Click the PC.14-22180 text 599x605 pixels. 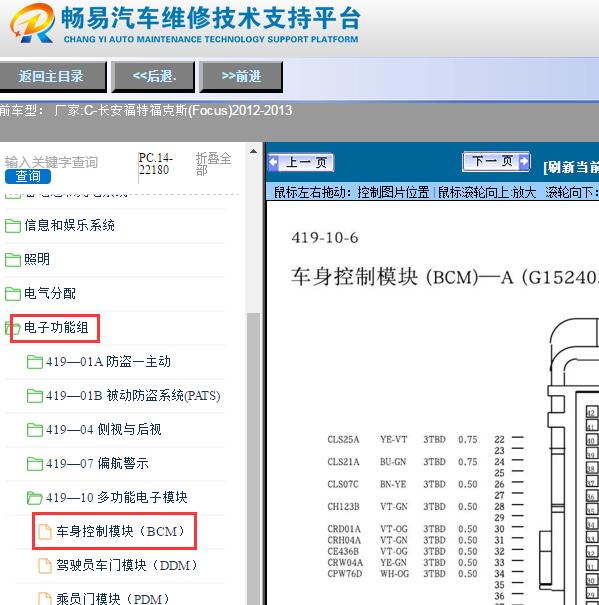coord(155,164)
